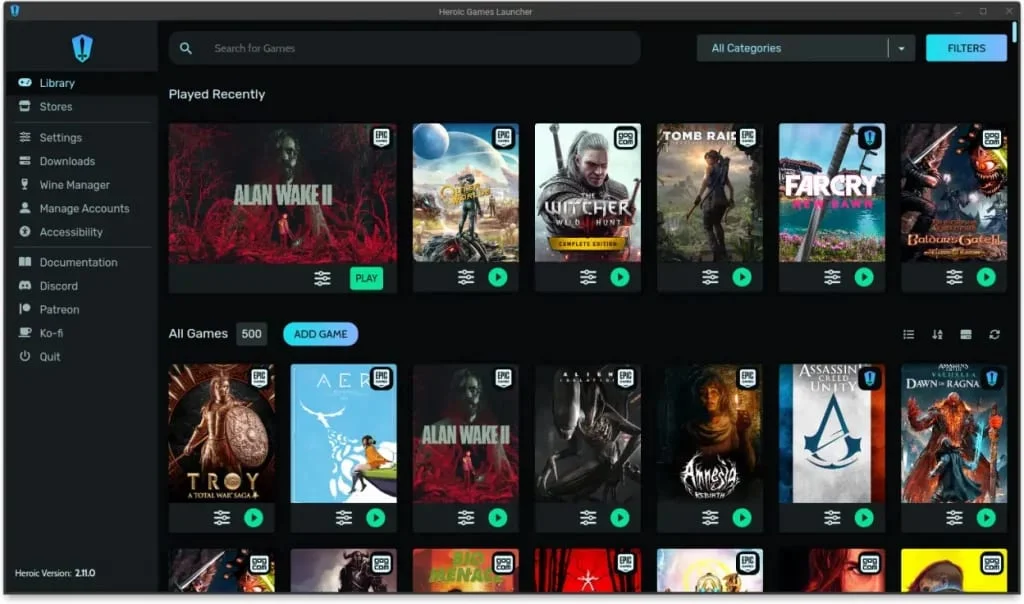Open settings for Alan Wake II in All Games
The image size is (1024, 604).
tap(466, 518)
